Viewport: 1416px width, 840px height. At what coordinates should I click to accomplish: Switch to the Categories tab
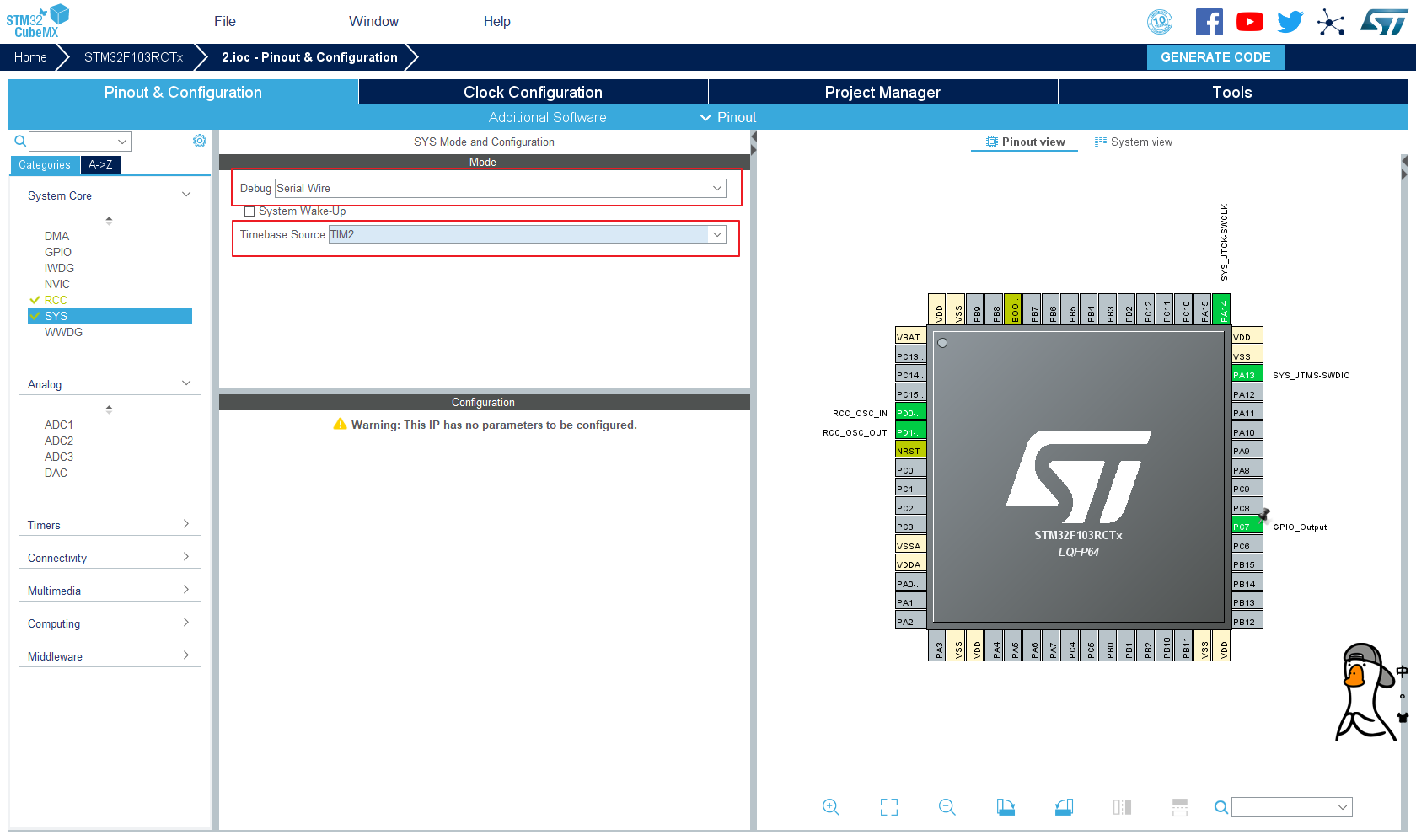45,164
